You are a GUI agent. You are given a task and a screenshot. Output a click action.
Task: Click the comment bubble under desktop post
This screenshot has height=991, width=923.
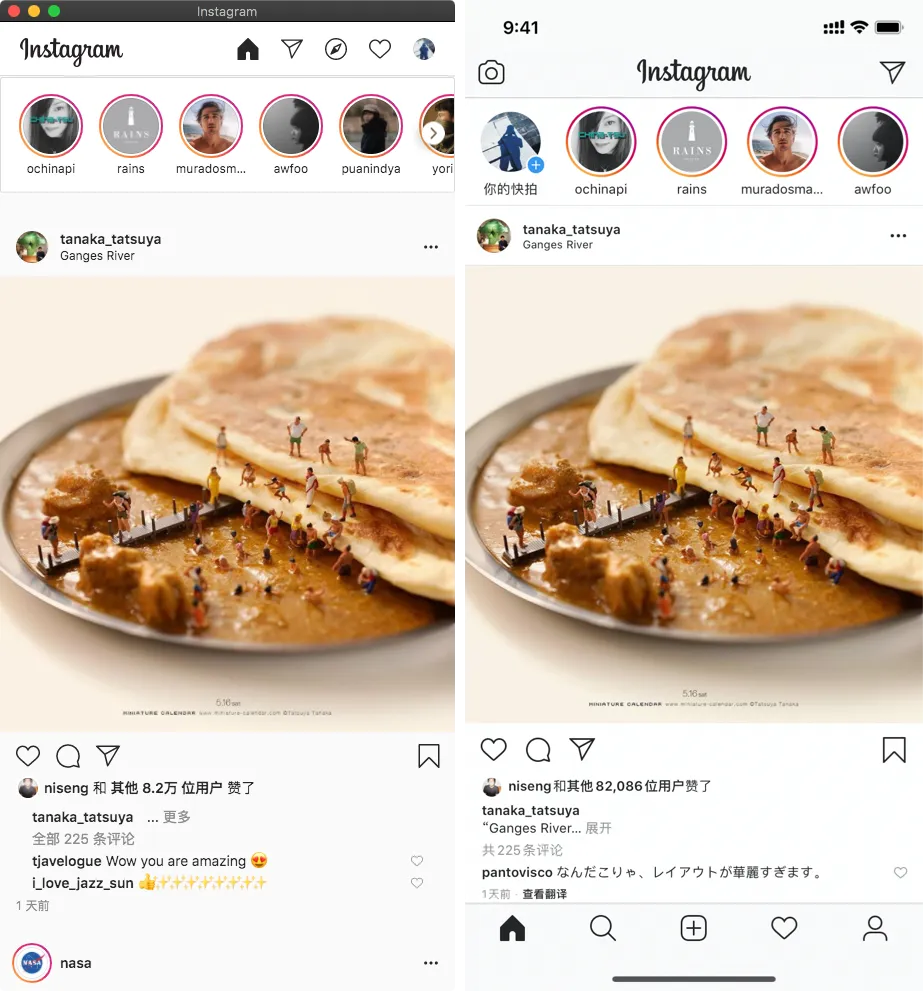(68, 756)
